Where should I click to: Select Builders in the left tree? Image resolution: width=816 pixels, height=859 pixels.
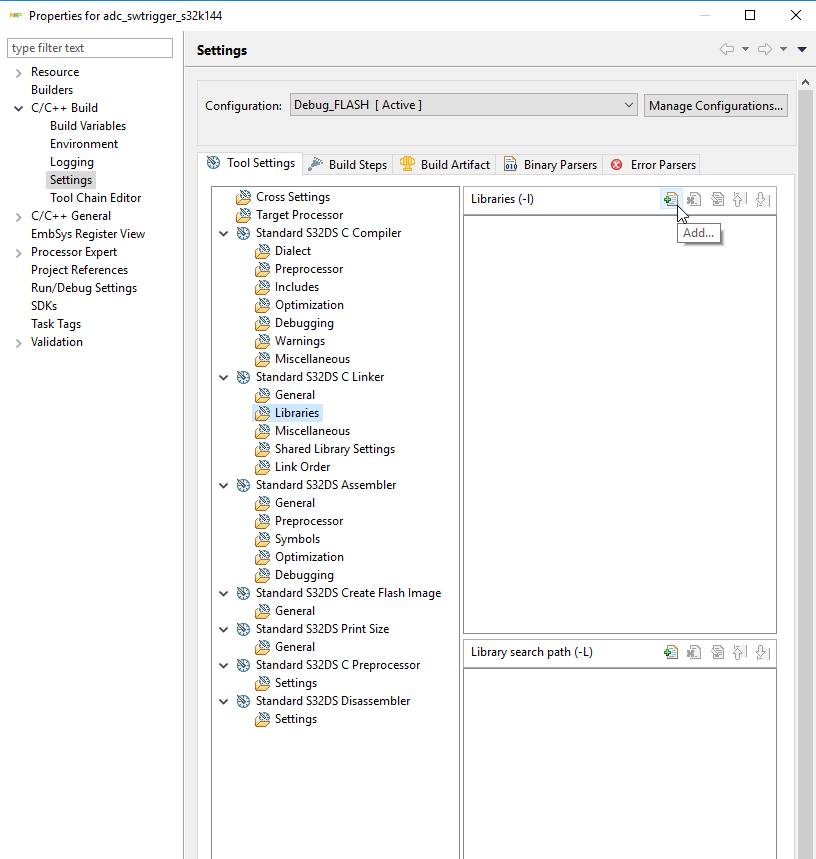[52, 90]
